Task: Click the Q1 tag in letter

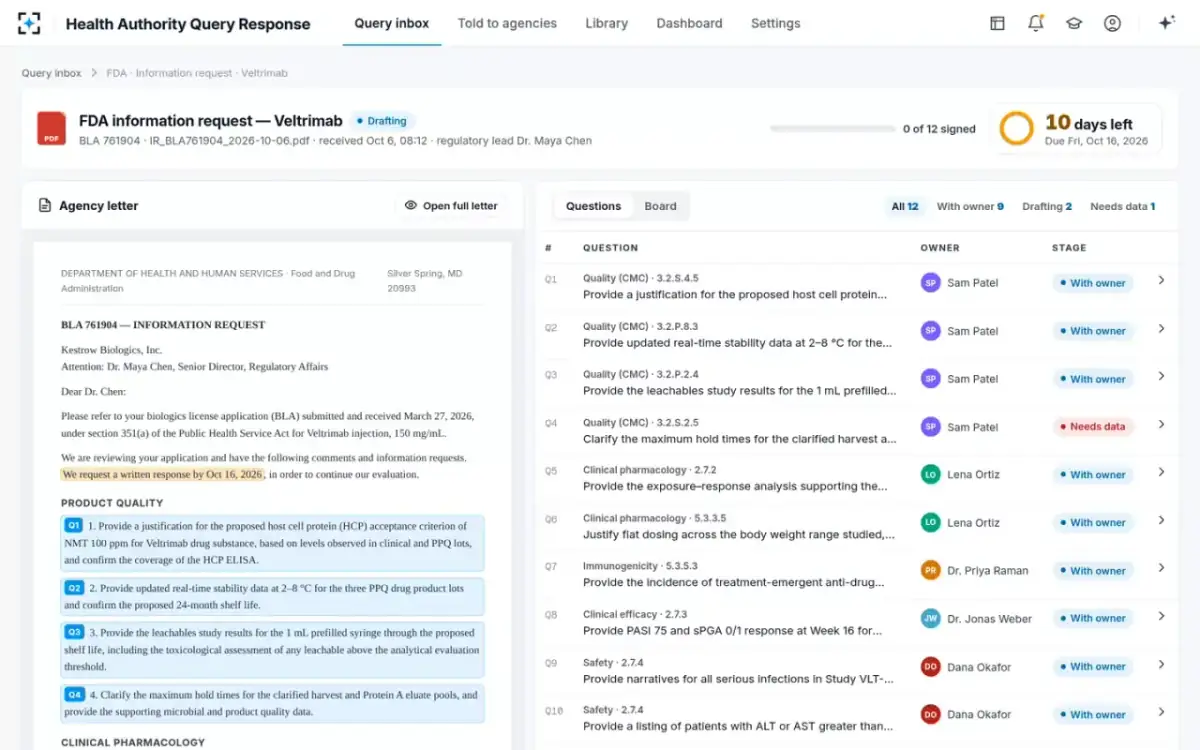Action: pos(74,525)
